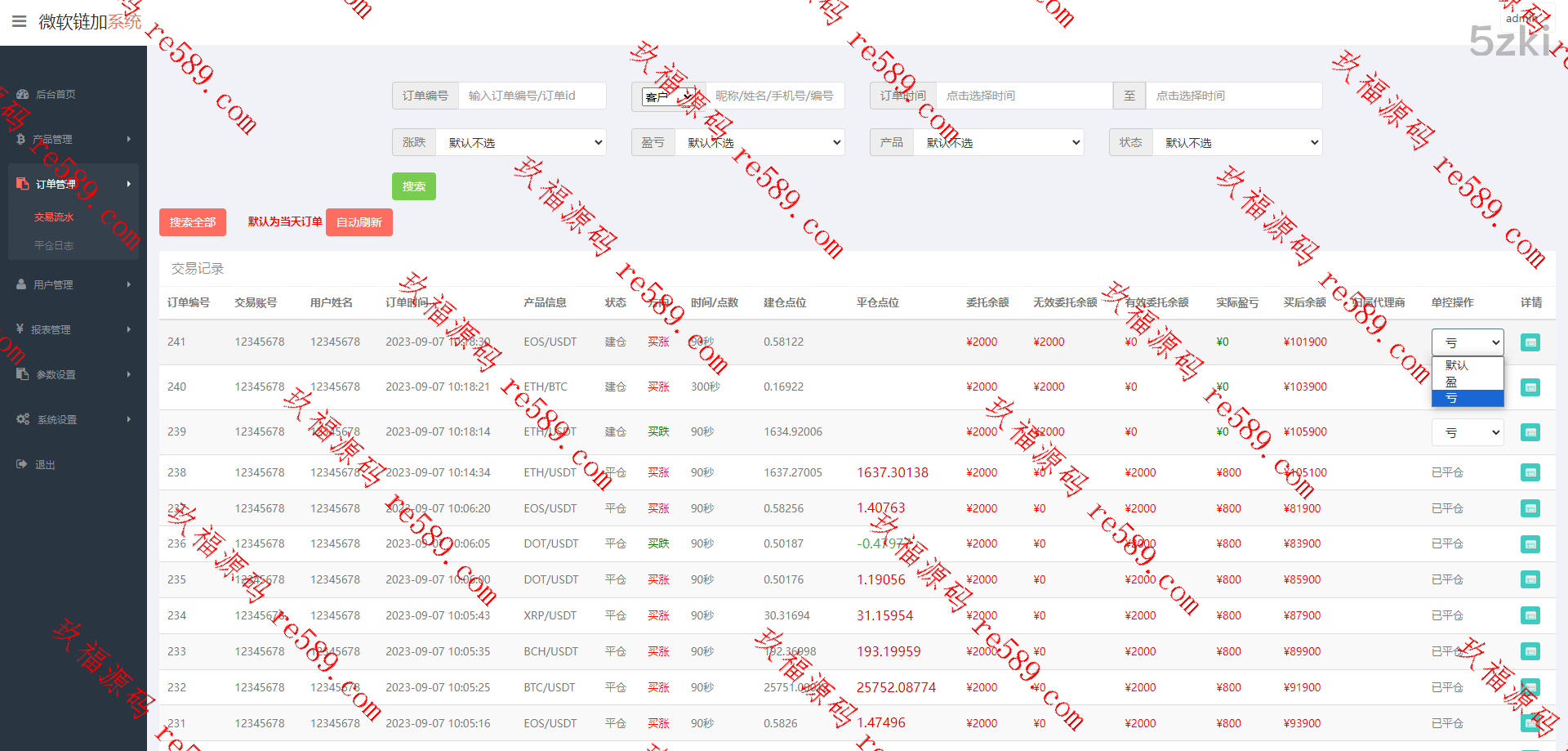Click the green 搜索 button
1568x751 pixels.
[x=413, y=186]
